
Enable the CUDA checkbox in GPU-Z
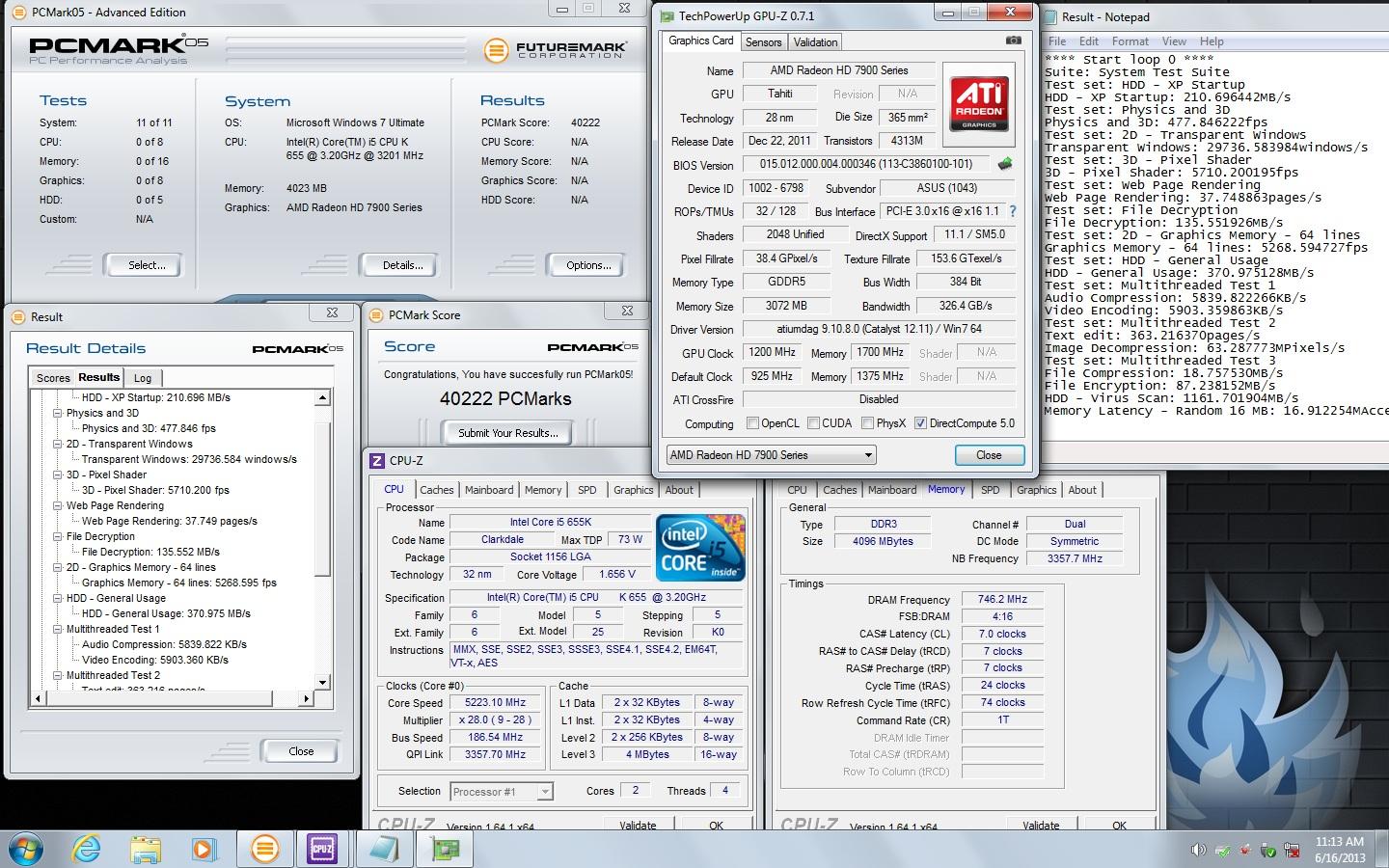tap(813, 423)
